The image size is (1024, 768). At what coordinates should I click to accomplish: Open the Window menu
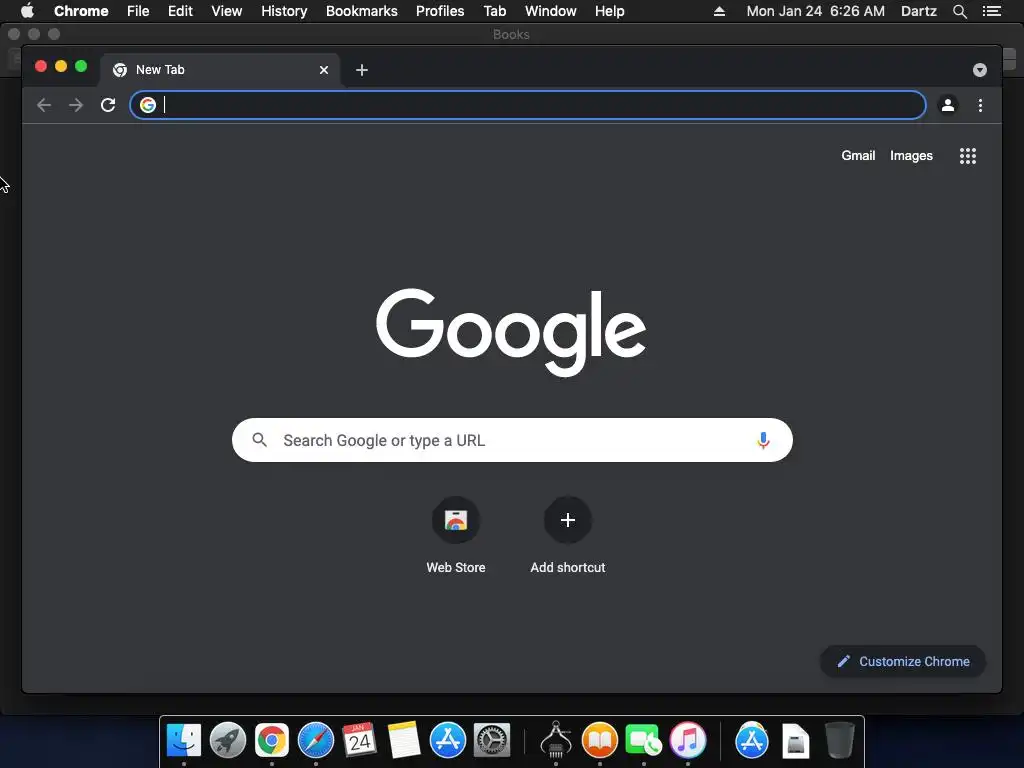click(551, 11)
